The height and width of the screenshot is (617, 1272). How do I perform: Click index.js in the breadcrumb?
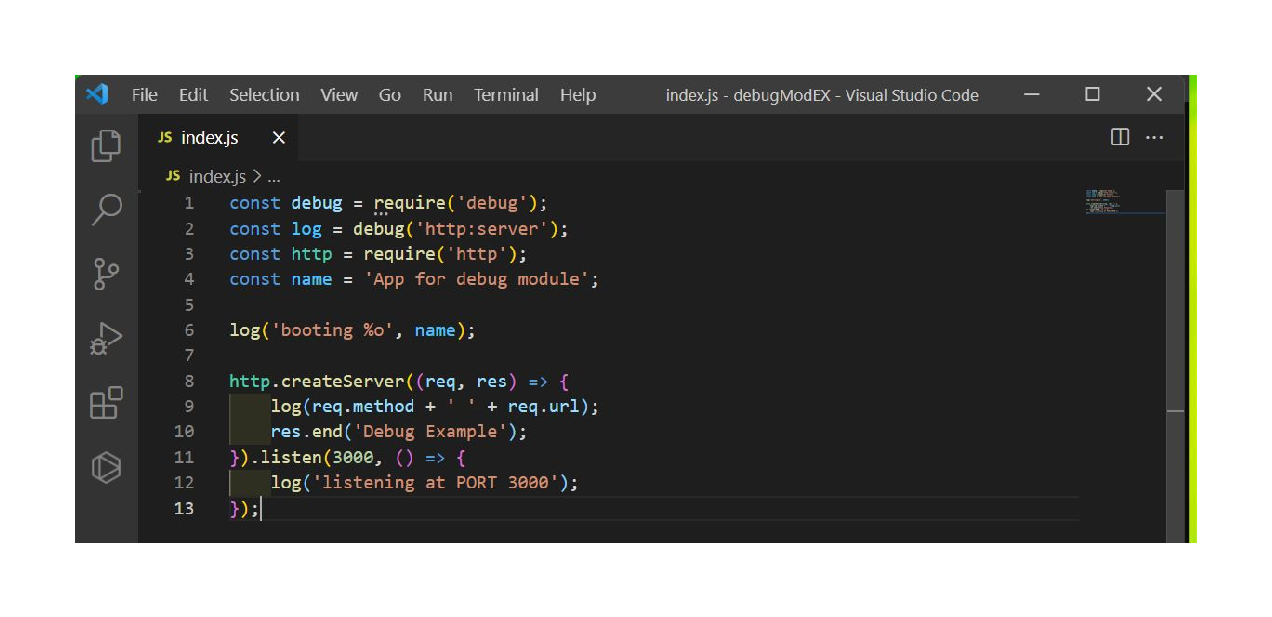pos(217,176)
